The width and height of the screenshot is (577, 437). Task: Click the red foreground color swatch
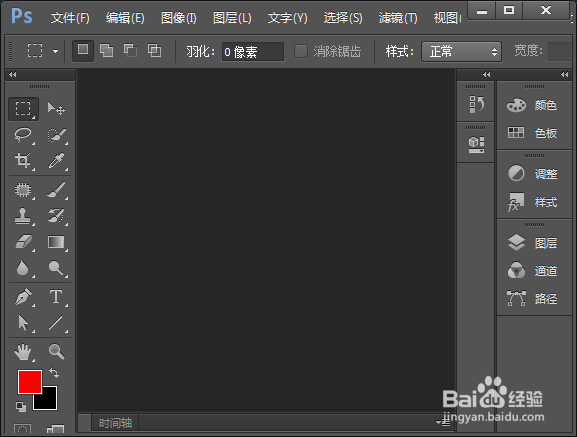30,382
